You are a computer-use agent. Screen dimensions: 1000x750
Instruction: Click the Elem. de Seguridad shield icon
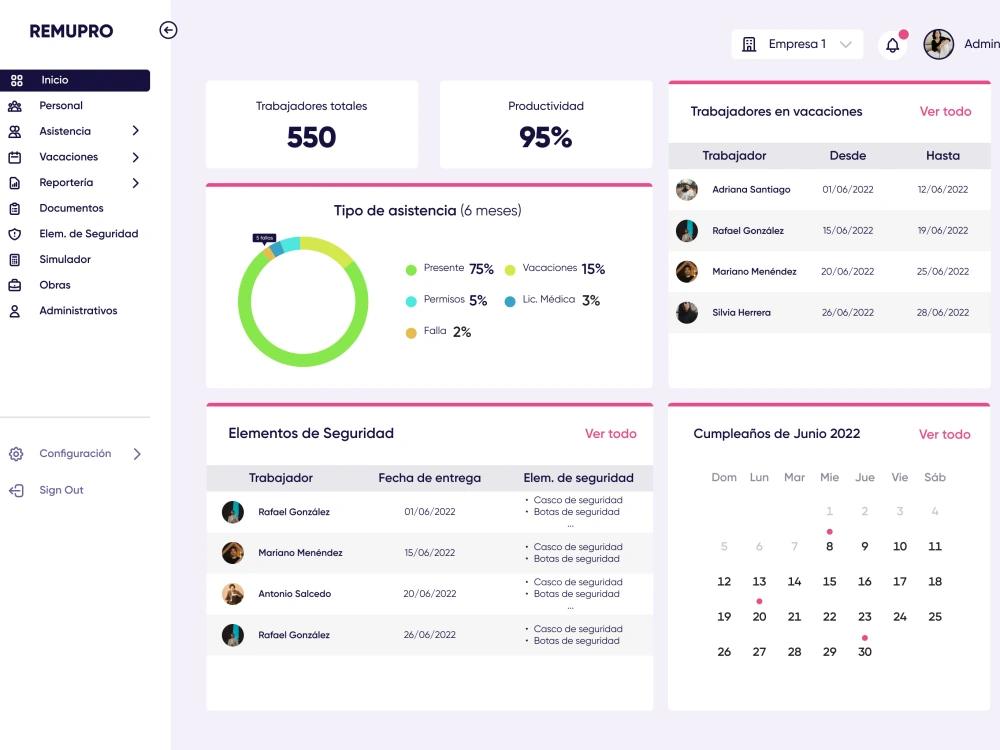(x=15, y=234)
